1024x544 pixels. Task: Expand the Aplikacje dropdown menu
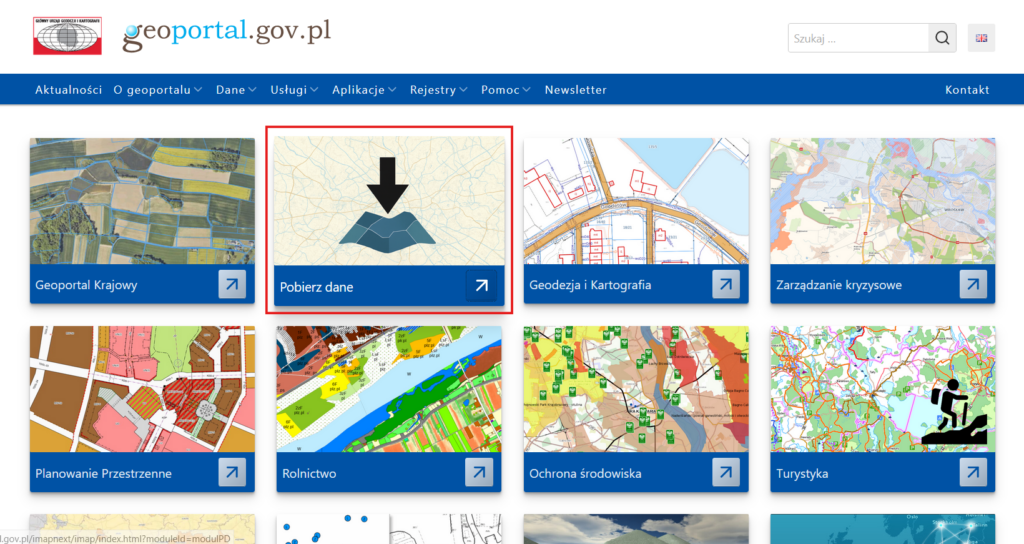(364, 90)
